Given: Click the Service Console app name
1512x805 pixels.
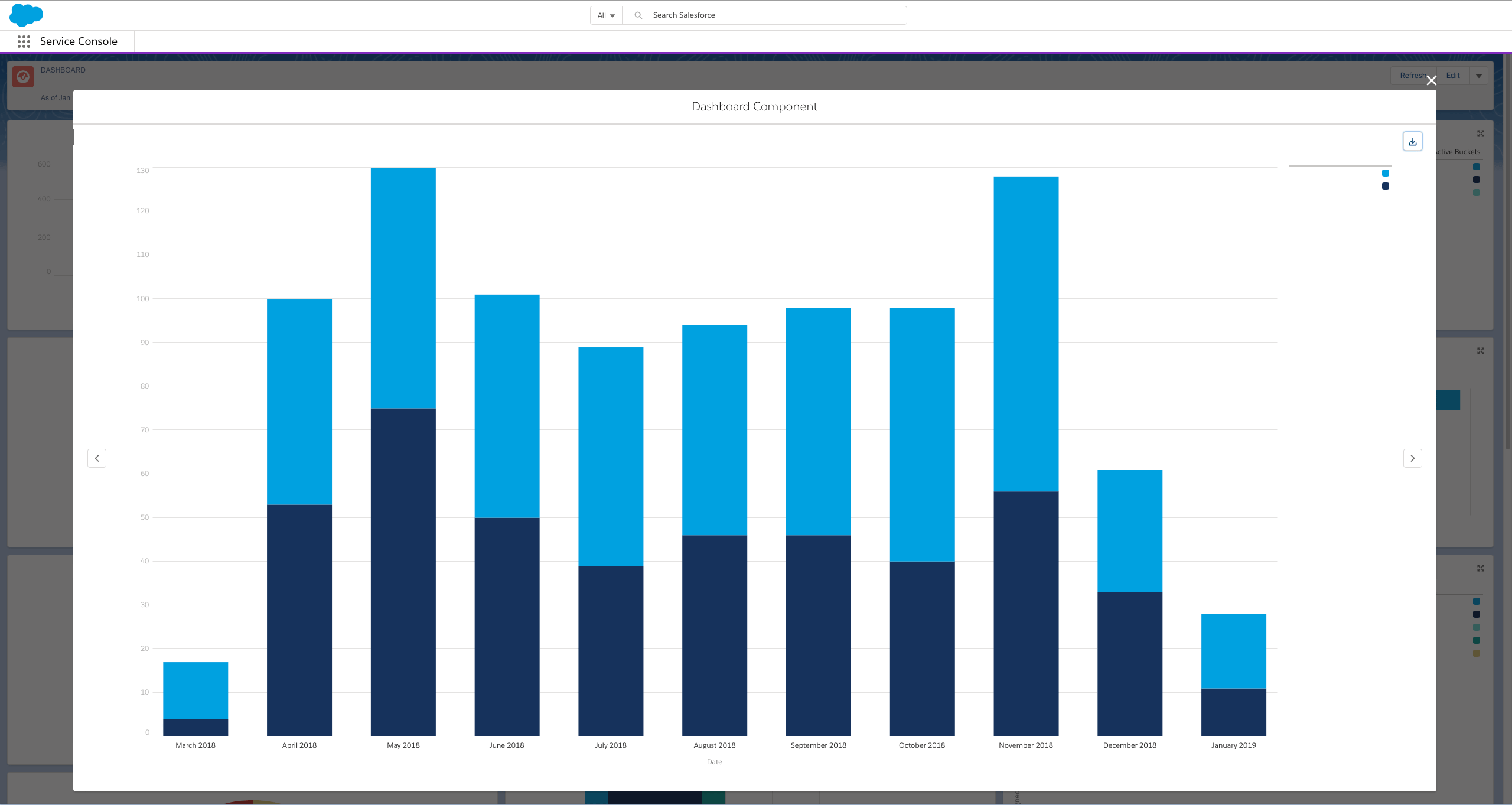Looking at the screenshot, I should pos(79,41).
